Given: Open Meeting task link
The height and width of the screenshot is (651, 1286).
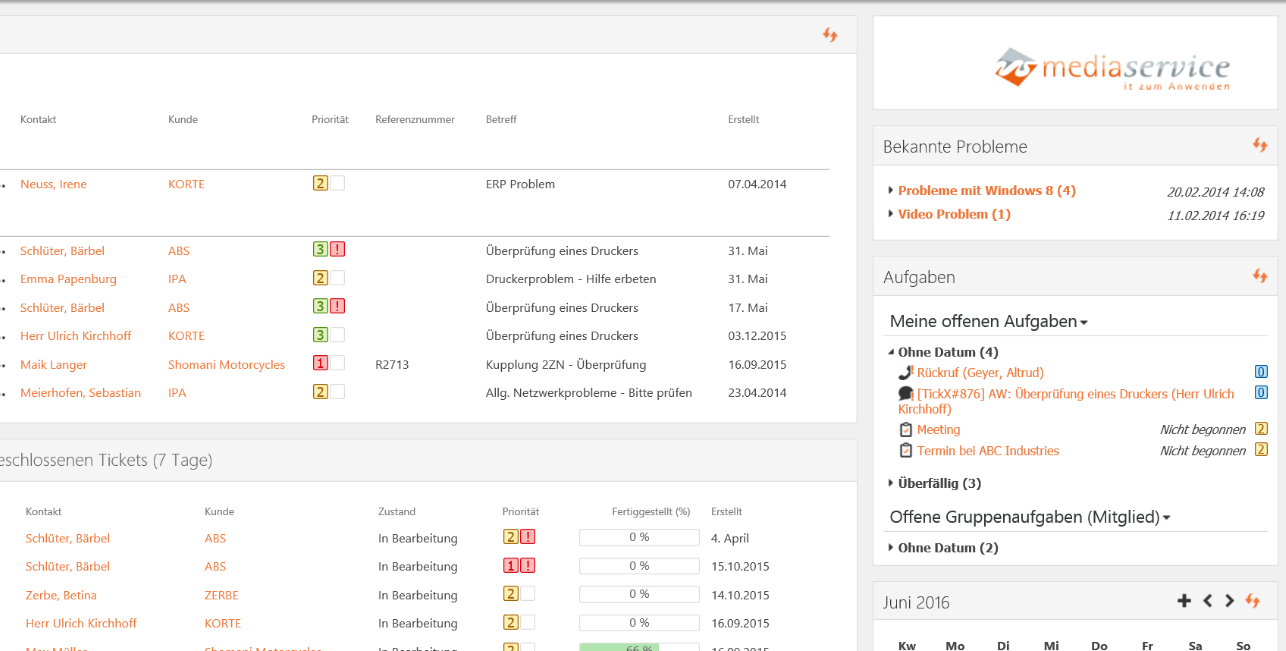Looking at the screenshot, I should click(x=938, y=430).
